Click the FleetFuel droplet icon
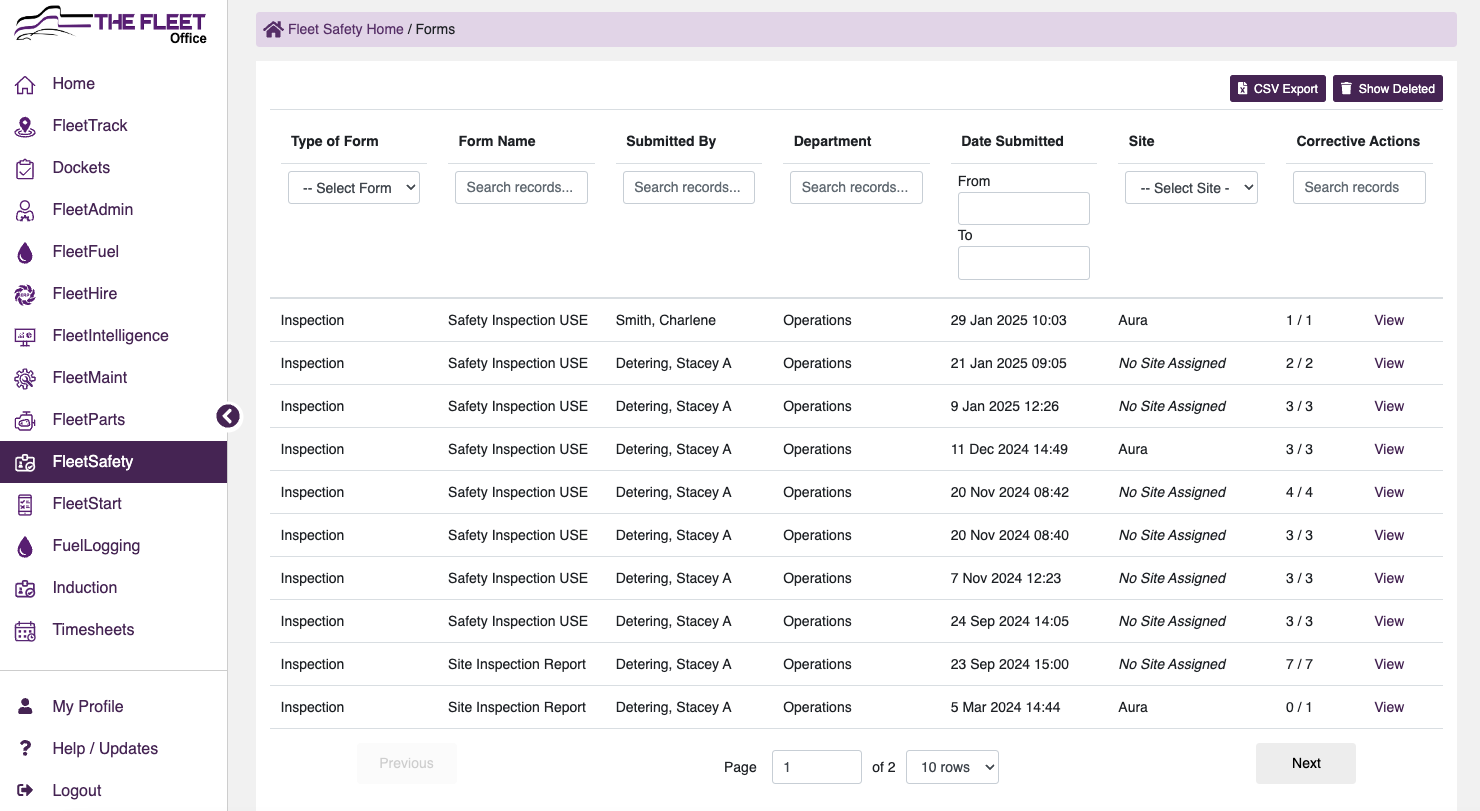Image resolution: width=1480 pixels, height=811 pixels. tap(26, 252)
